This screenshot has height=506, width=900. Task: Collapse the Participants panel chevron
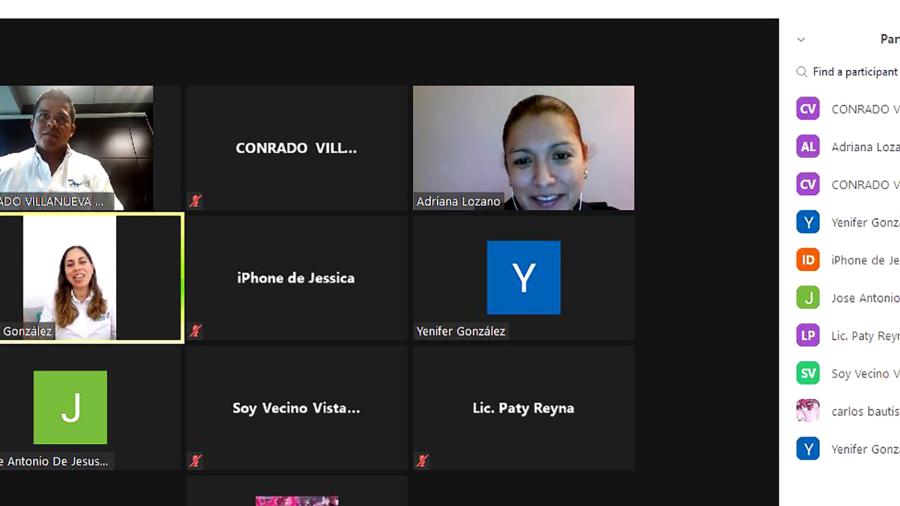click(801, 40)
